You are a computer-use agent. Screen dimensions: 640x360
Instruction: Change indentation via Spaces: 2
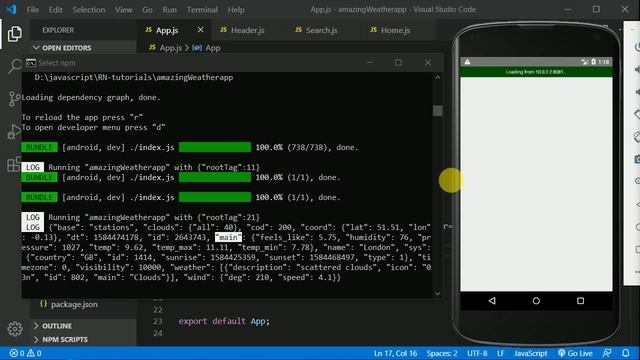(442, 353)
